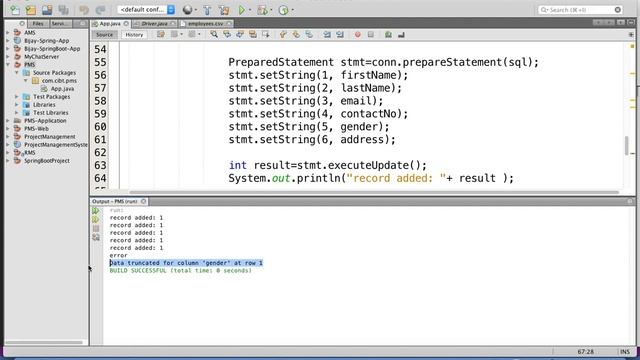Select the Bijay-SpringBoot-App project
Viewport: 640px width, 360px height.
pos(52,49)
